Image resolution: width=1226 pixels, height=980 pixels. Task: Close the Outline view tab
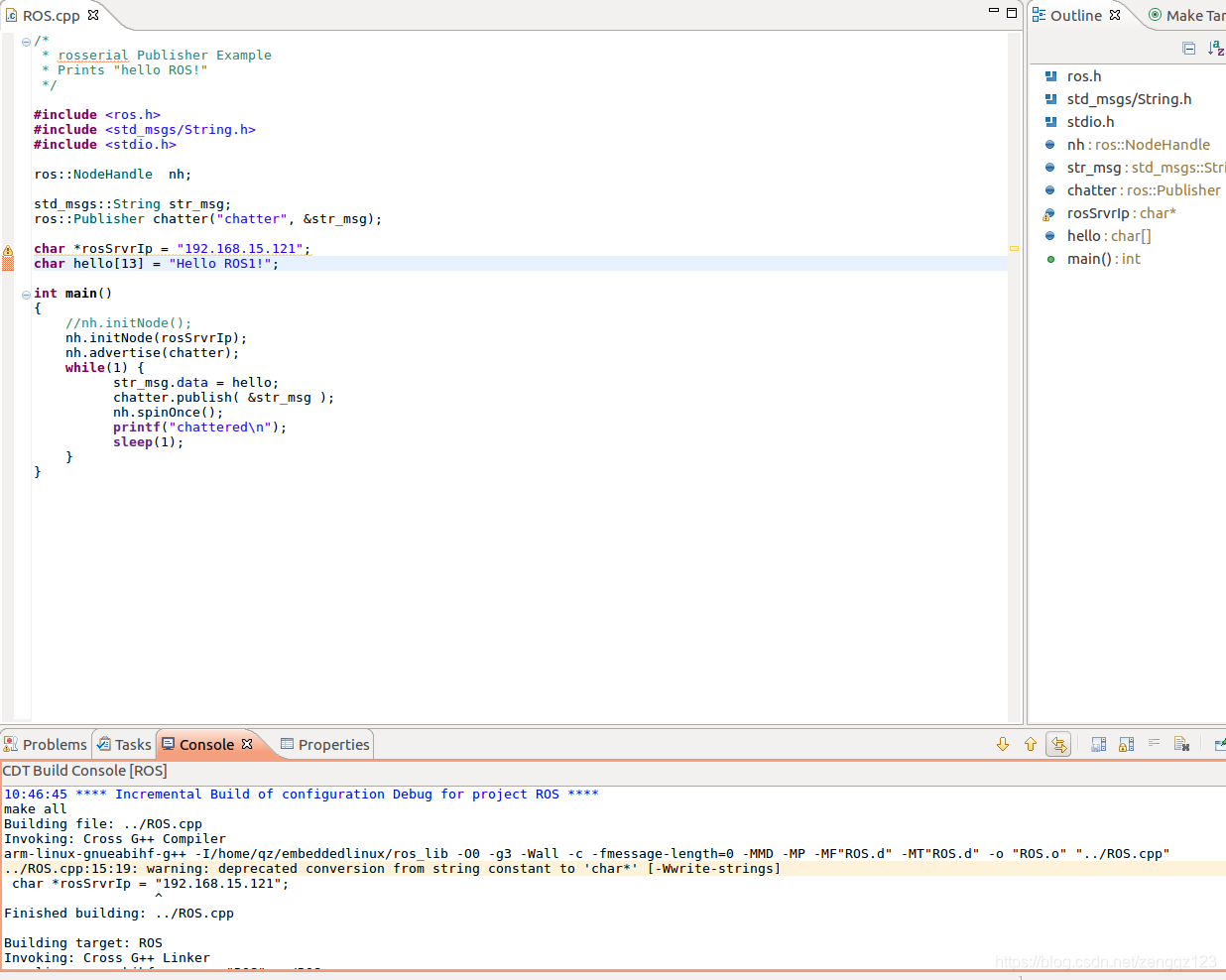(x=1115, y=15)
